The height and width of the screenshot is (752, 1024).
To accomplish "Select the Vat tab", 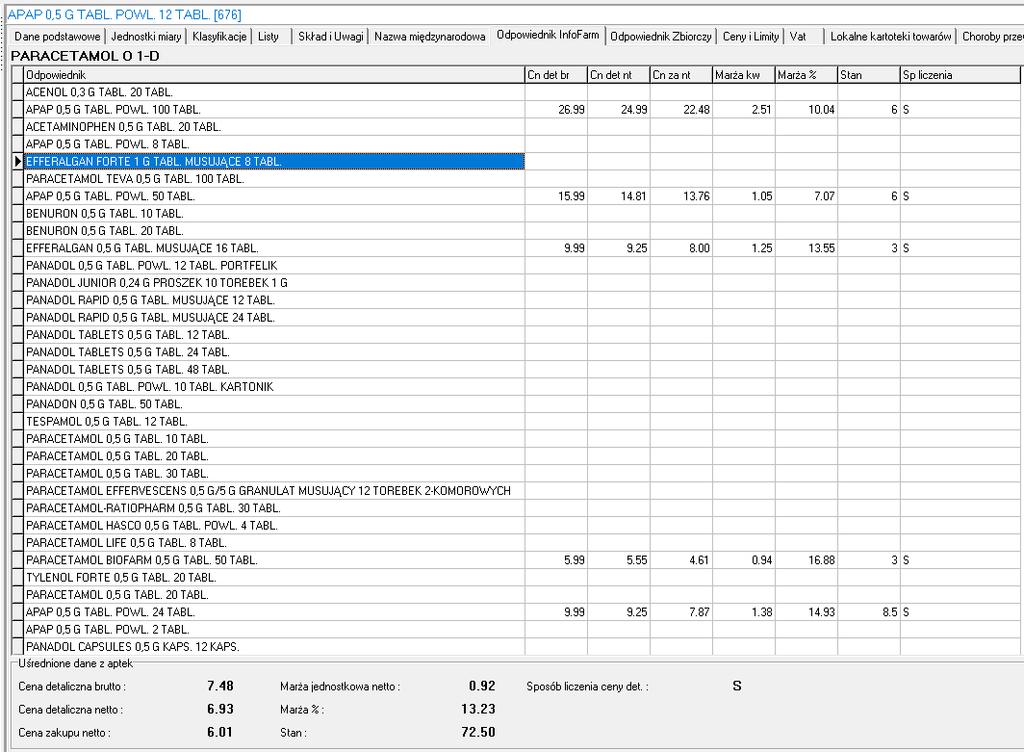I will [x=797, y=37].
